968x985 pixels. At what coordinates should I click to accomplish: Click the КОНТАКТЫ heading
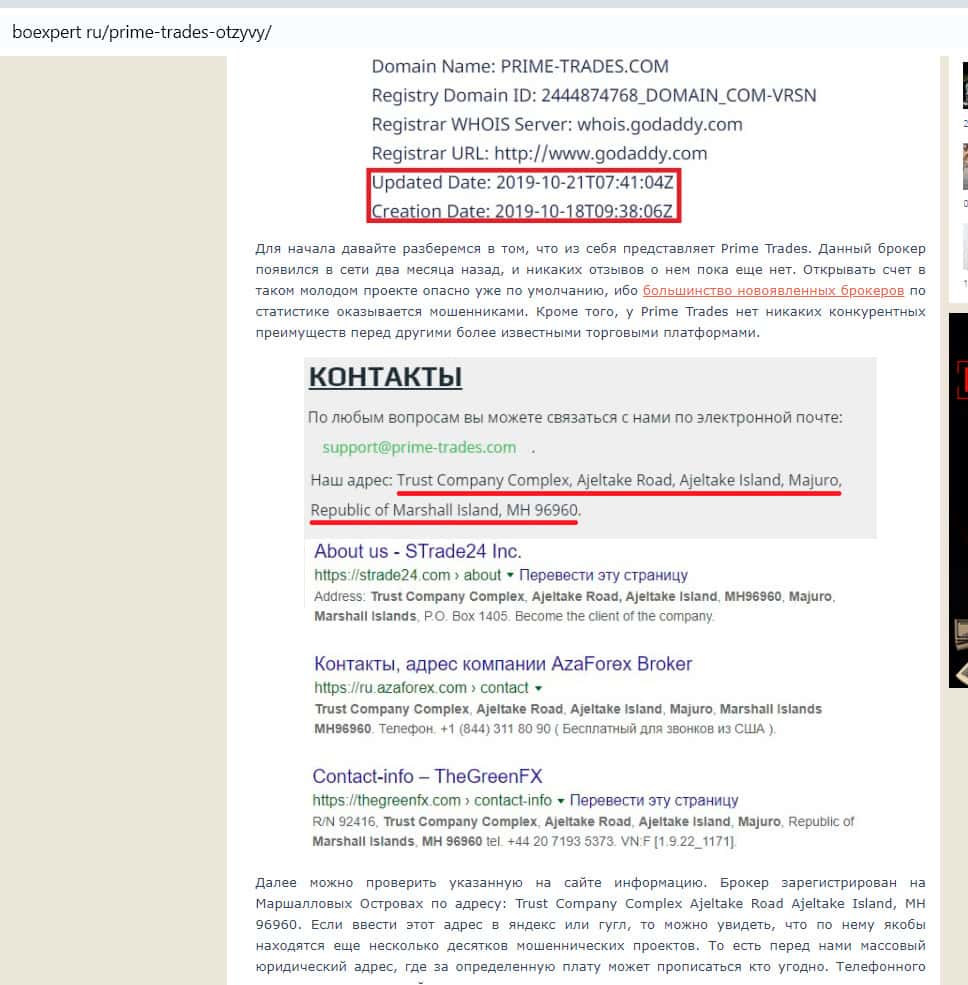386,377
